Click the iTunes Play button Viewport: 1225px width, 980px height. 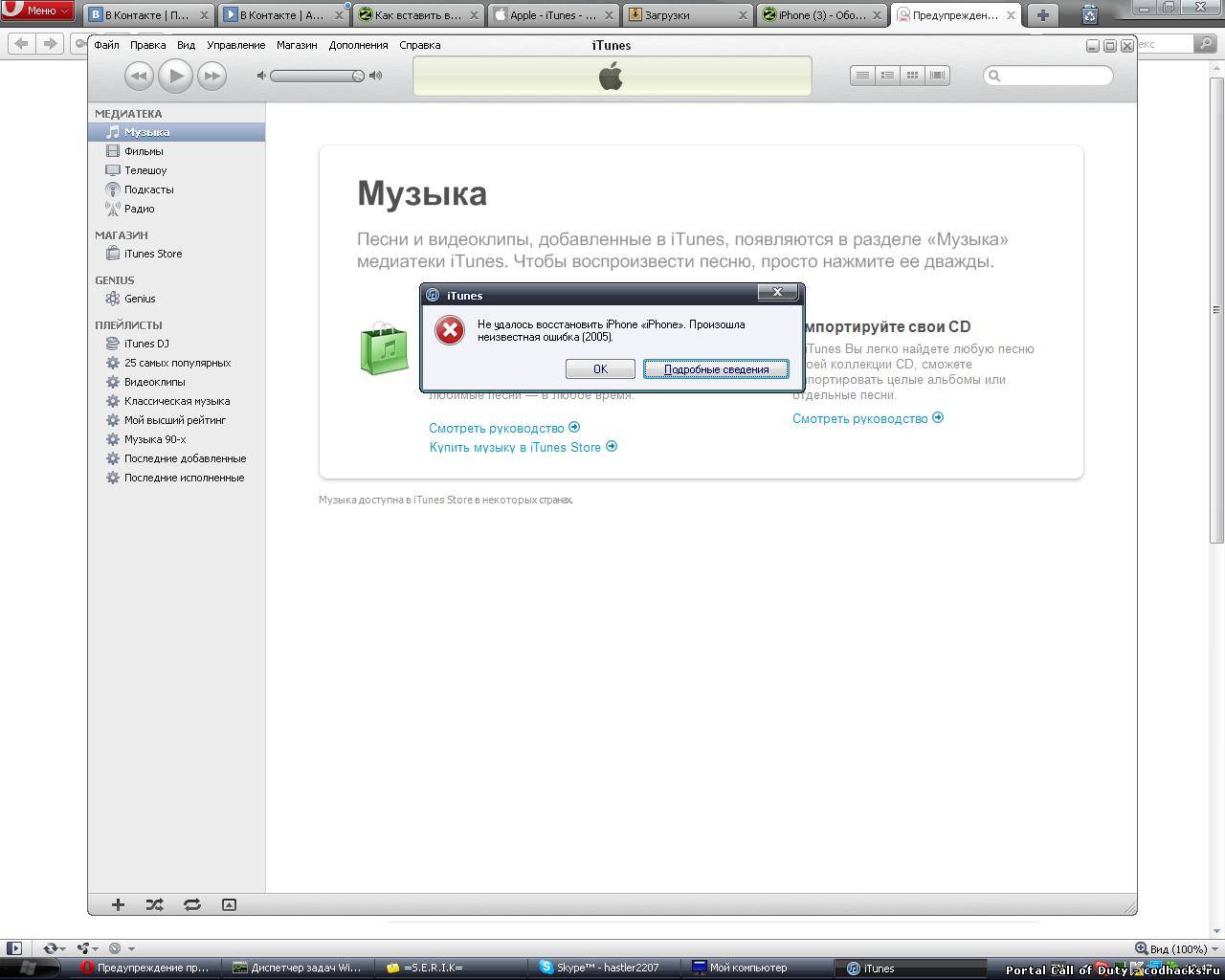(x=175, y=76)
